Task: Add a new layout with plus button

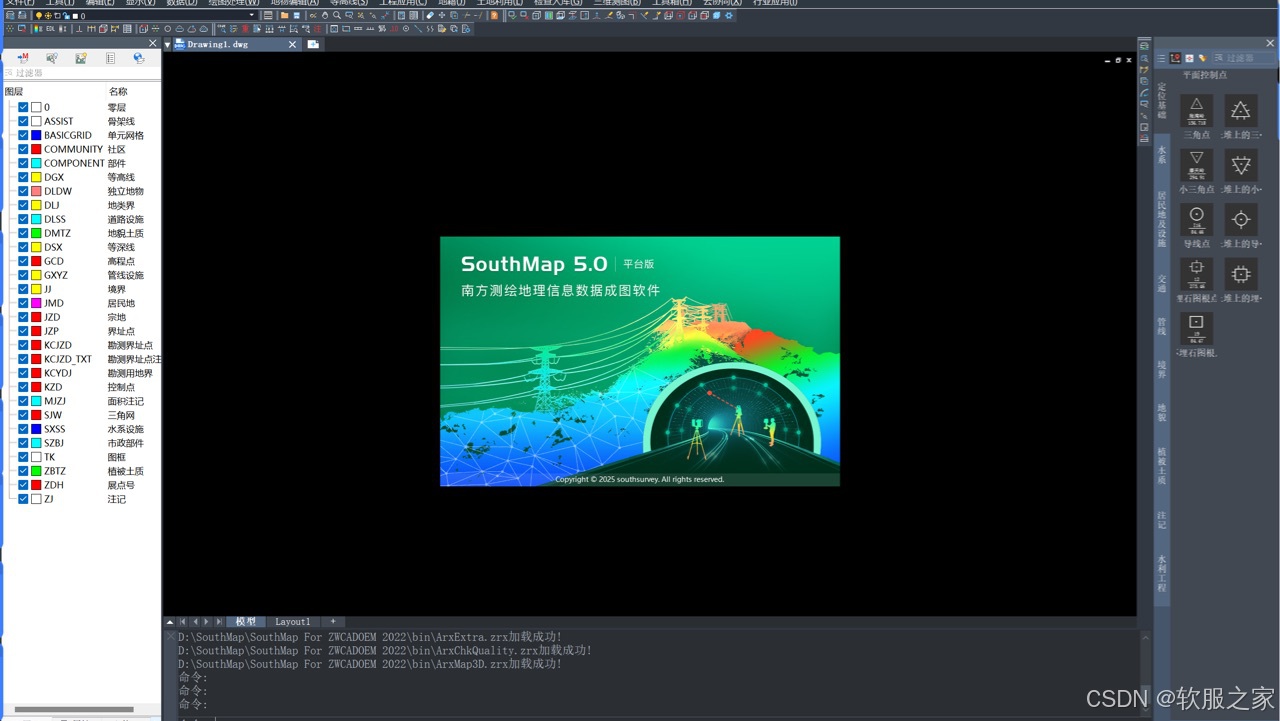Action: point(333,622)
